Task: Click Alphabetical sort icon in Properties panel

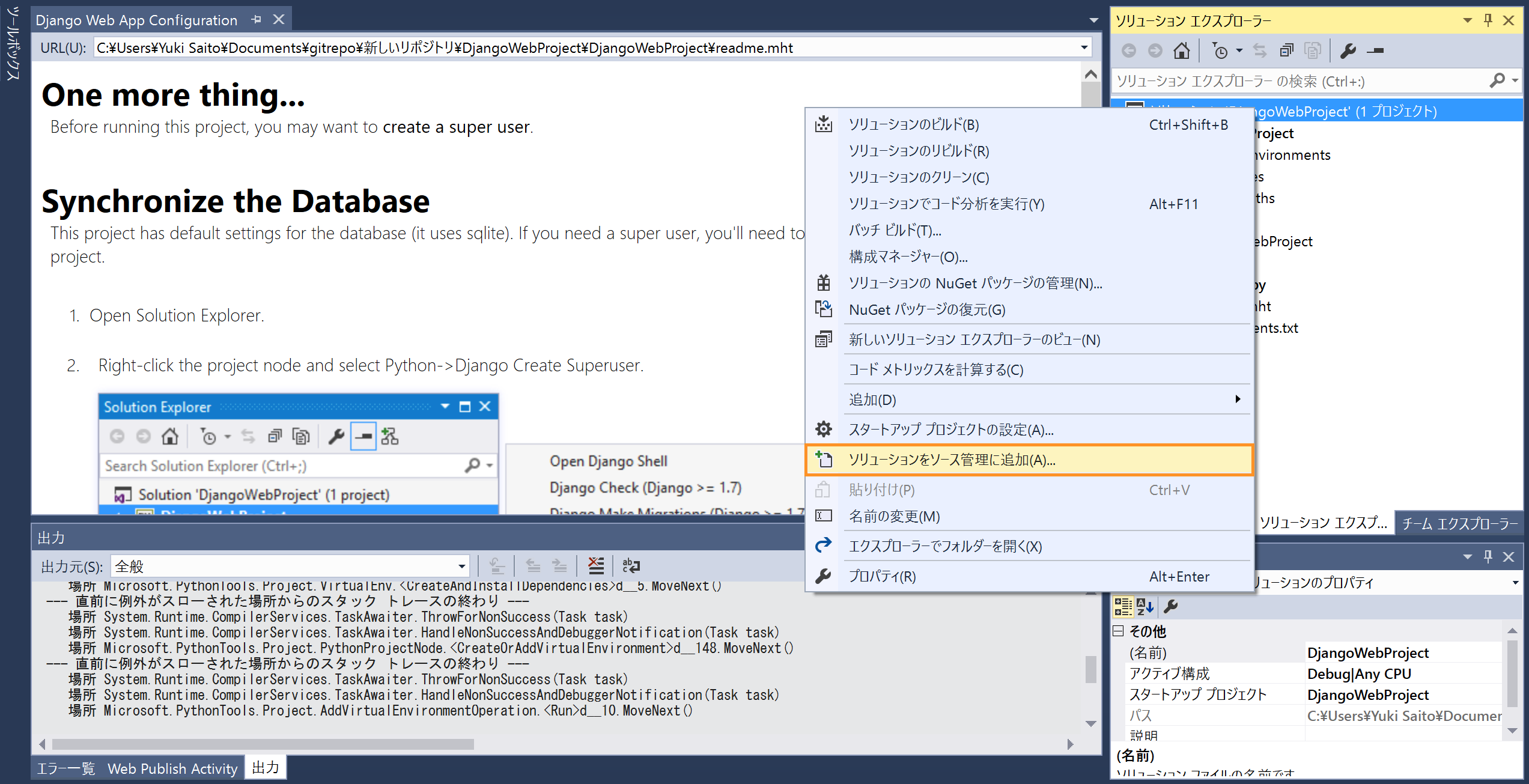Action: point(1145,607)
